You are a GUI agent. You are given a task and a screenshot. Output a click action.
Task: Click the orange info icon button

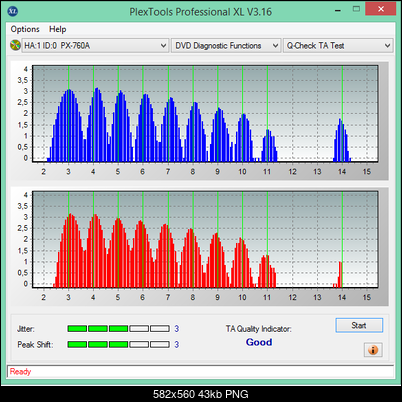coord(373,350)
